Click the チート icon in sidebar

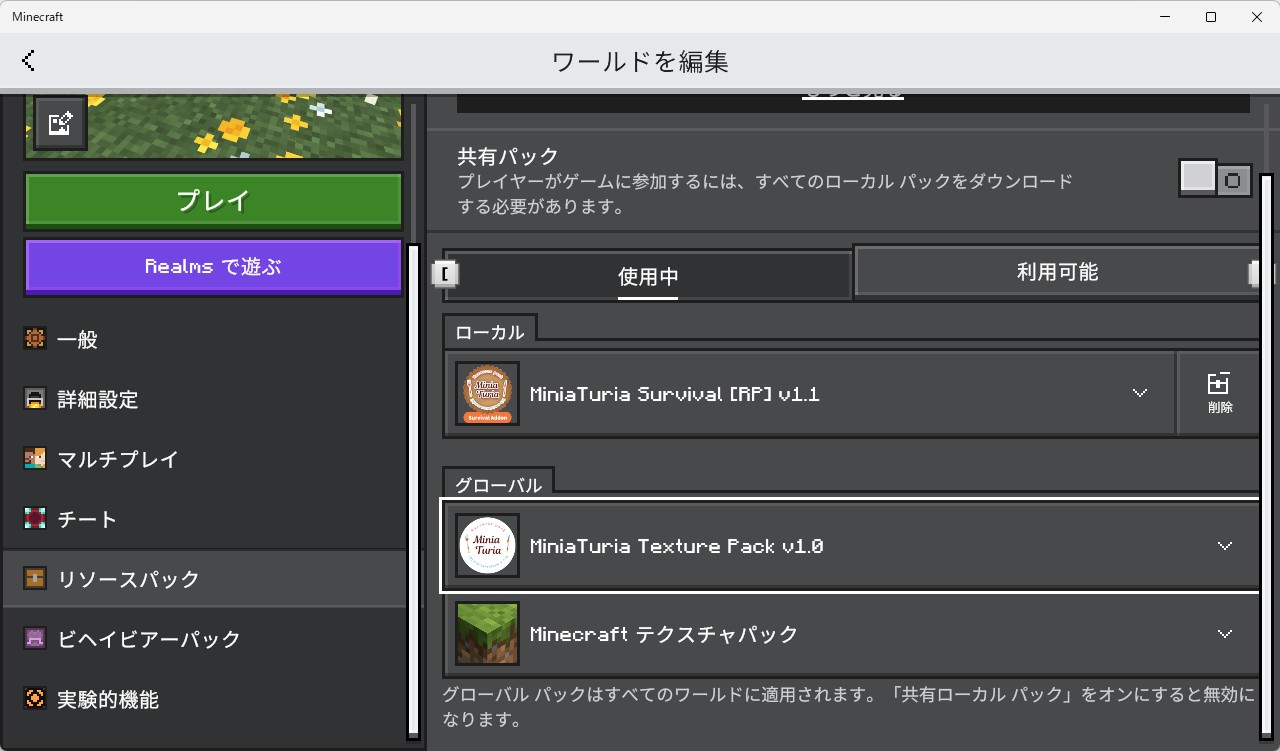pyautogui.click(x=35, y=519)
